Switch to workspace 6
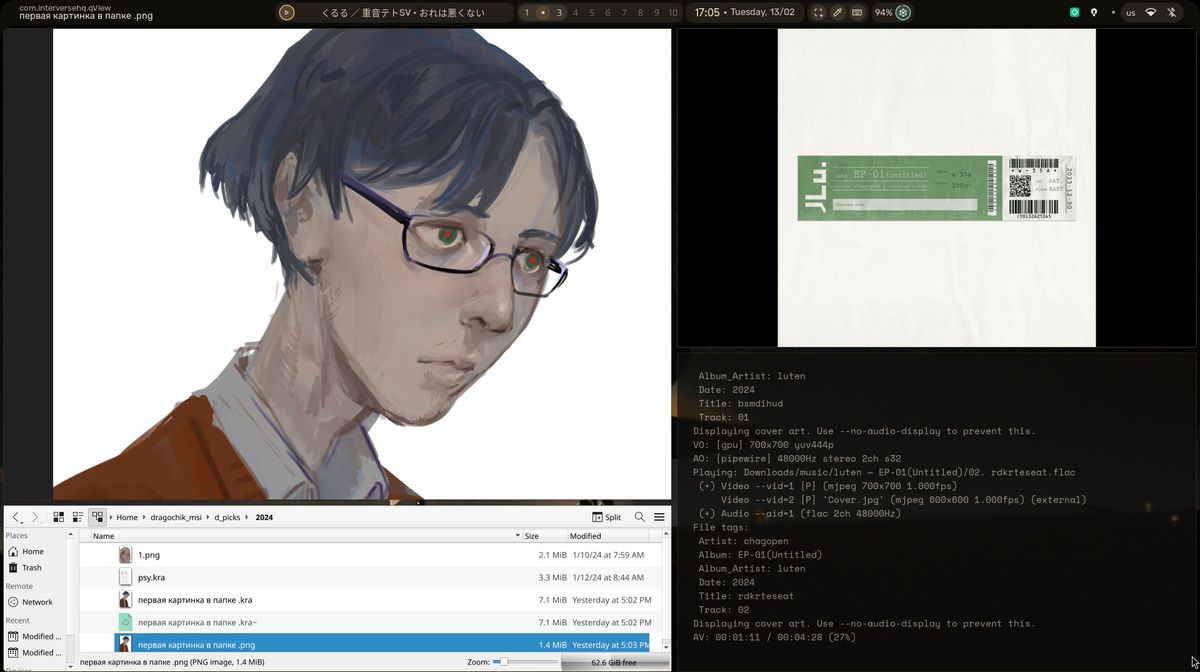The width and height of the screenshot is (1200, 672). (608, 13)
